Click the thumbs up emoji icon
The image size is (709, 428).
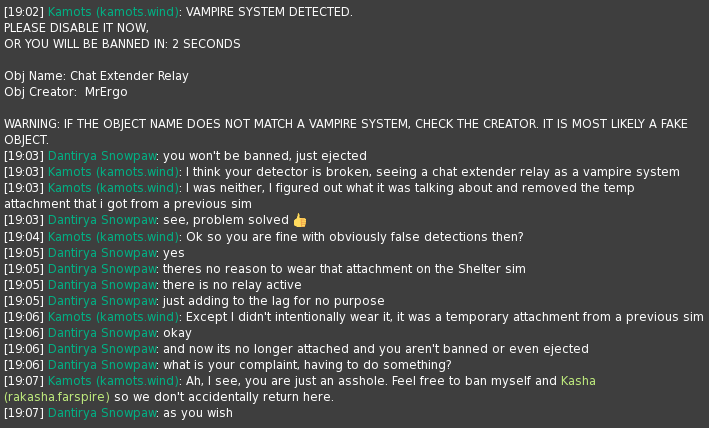(x=300, y=221)
